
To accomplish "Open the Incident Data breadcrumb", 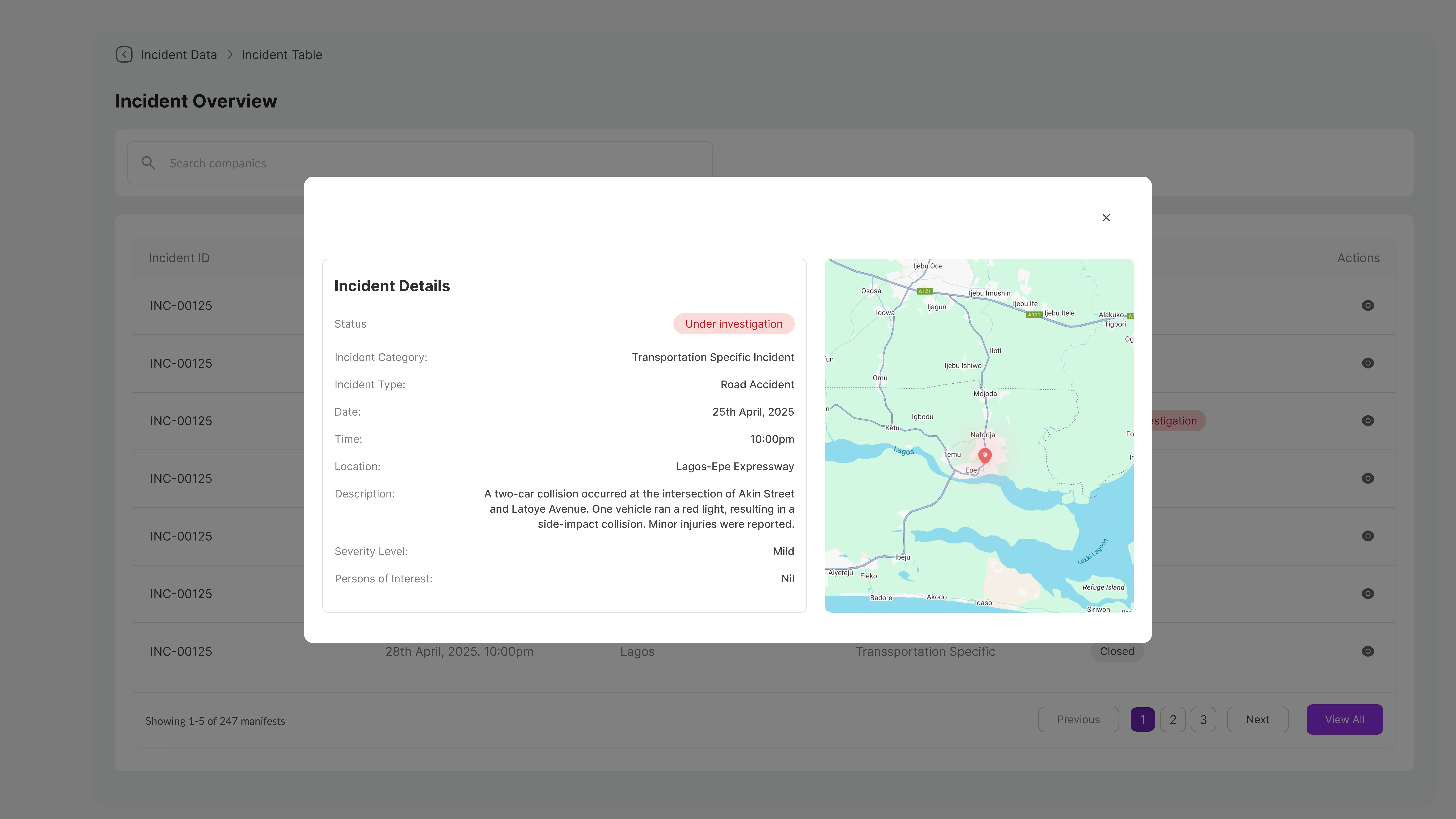I will 179,55.
